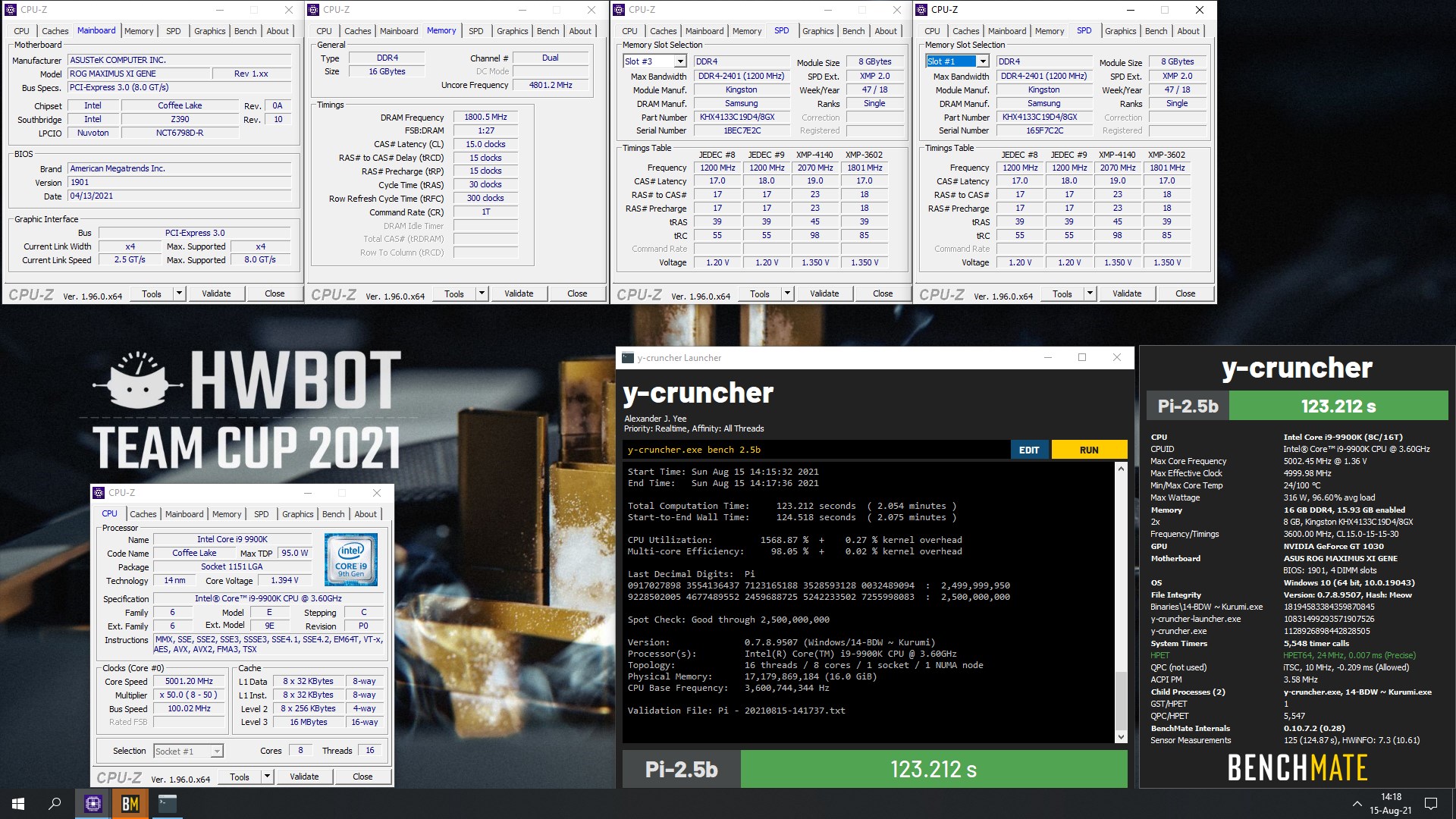The width and height of the screenshot is (1456, 819).
Task: Expand Tools arrow in Slot #1 SPD window
Action: pyautogui.click(x=1090, y=293)
